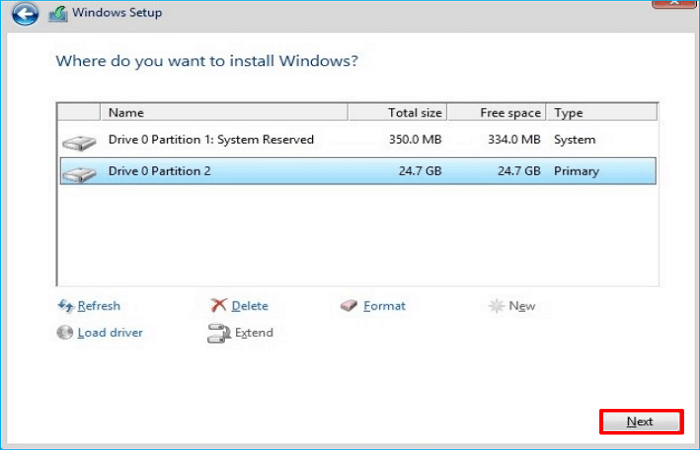
Task: Click the Refresh arrows icon
Action: click(66, 306)
